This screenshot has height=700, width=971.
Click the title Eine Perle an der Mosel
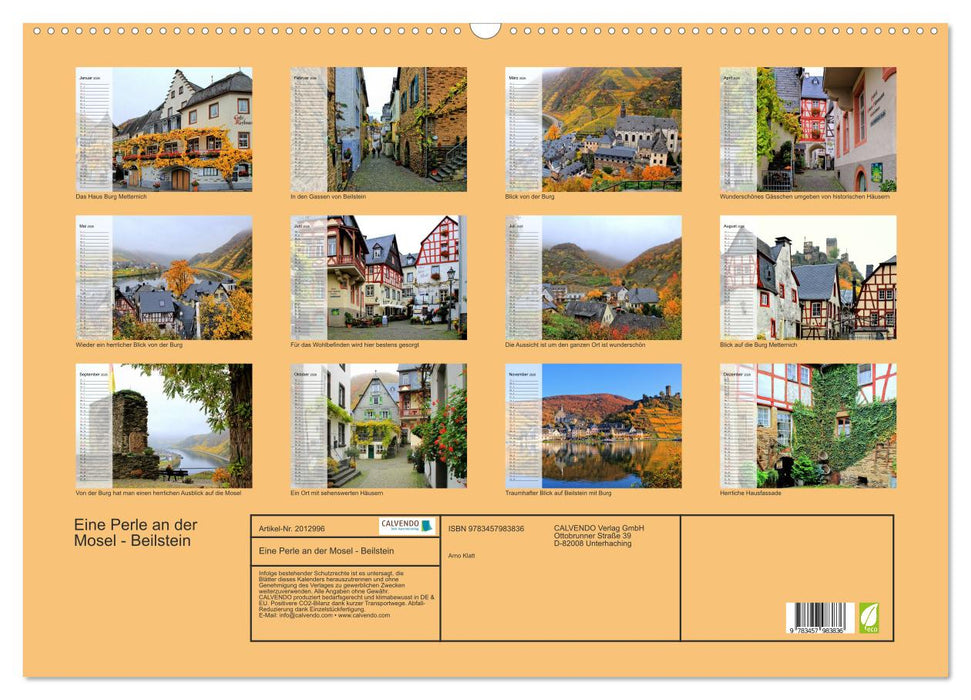tap(135, 530)
